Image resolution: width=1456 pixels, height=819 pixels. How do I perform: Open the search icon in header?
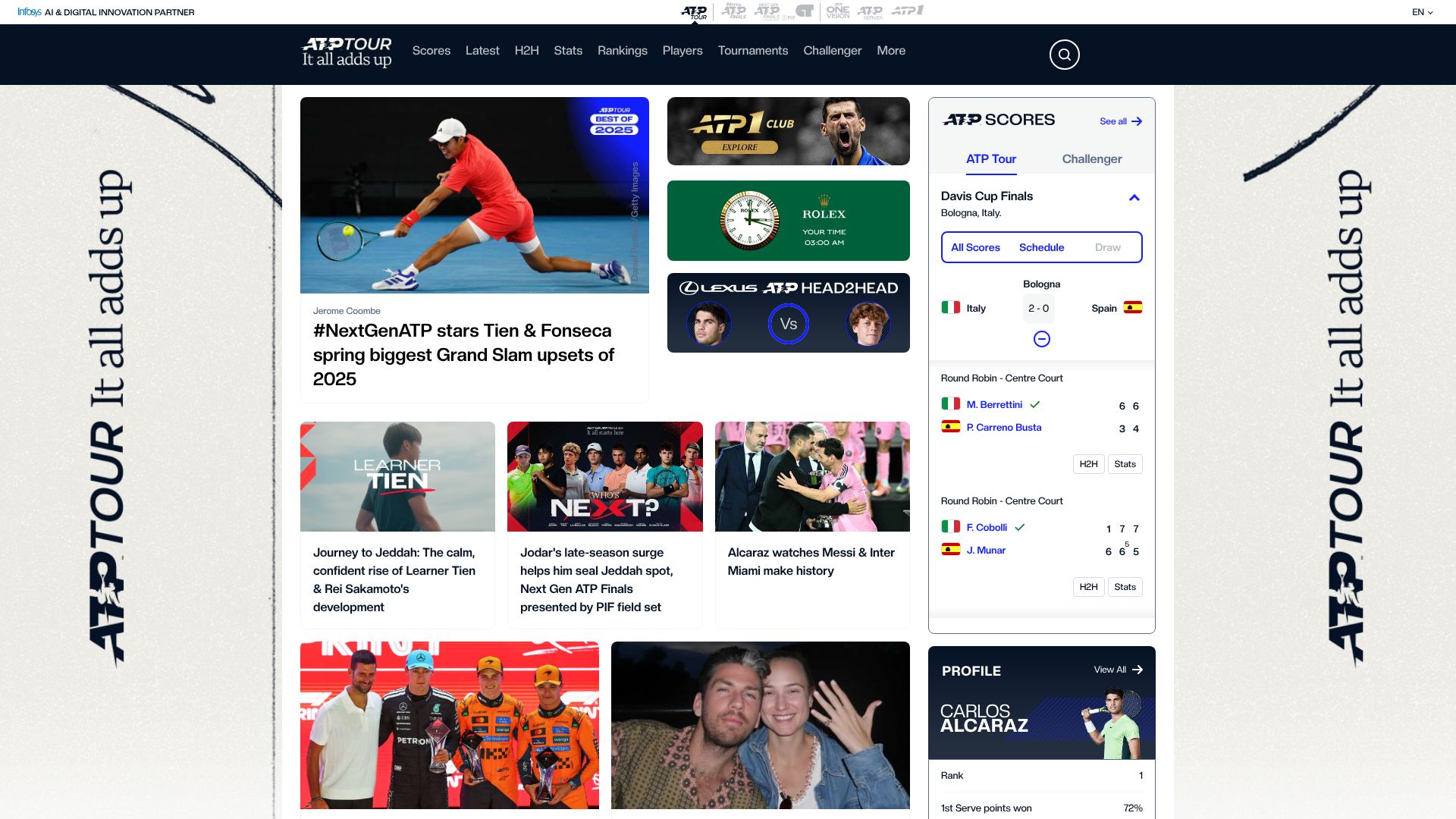tap(1064, 55)
